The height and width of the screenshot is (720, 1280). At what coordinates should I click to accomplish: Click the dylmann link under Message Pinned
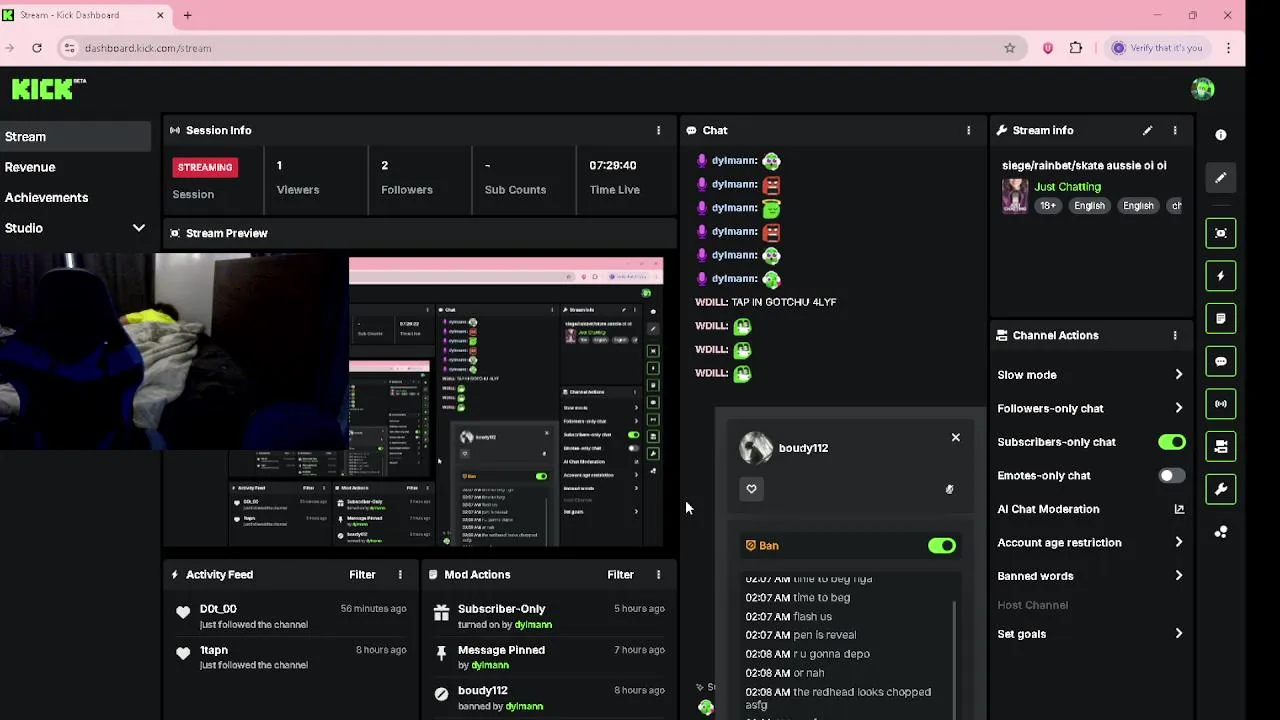pyautogui.click(x=490, y=665)
